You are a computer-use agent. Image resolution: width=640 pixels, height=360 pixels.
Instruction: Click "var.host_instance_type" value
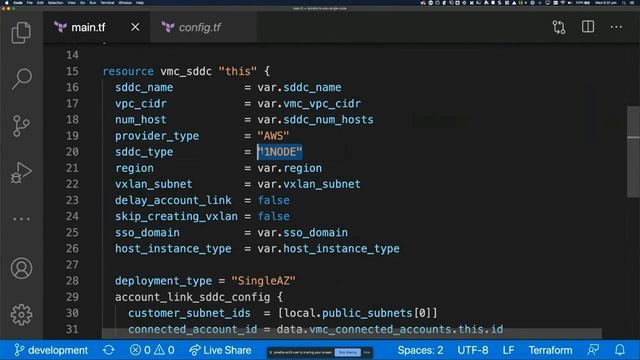(x=328, y=248)
